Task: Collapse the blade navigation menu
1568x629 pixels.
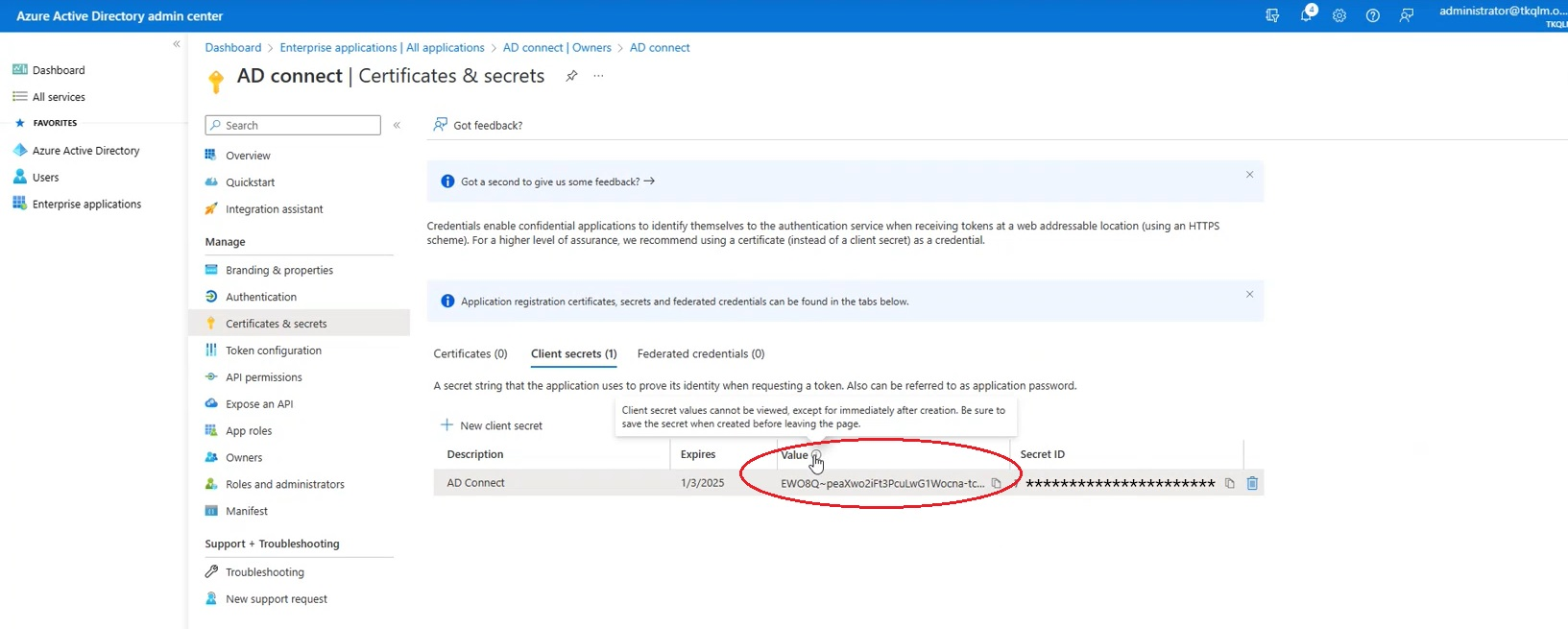Action: pos(397,125)
